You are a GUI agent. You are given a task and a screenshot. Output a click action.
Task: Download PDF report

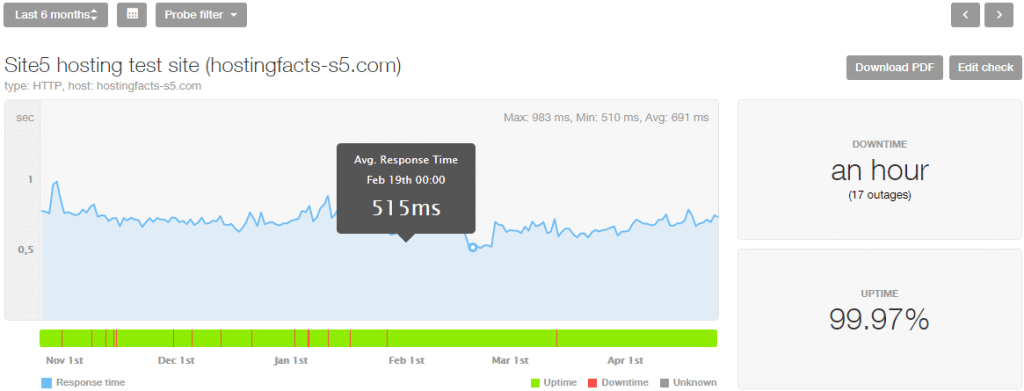click(895, 67)
